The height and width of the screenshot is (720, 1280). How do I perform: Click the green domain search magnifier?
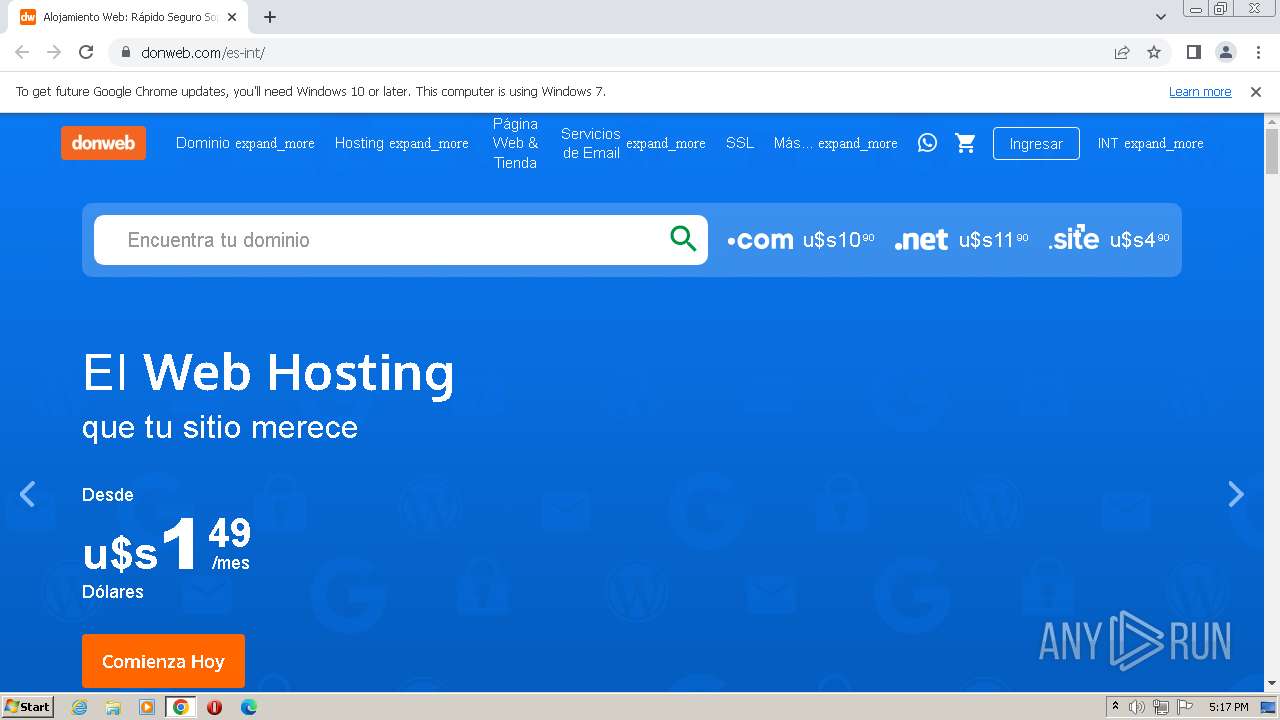coord(683,239)
